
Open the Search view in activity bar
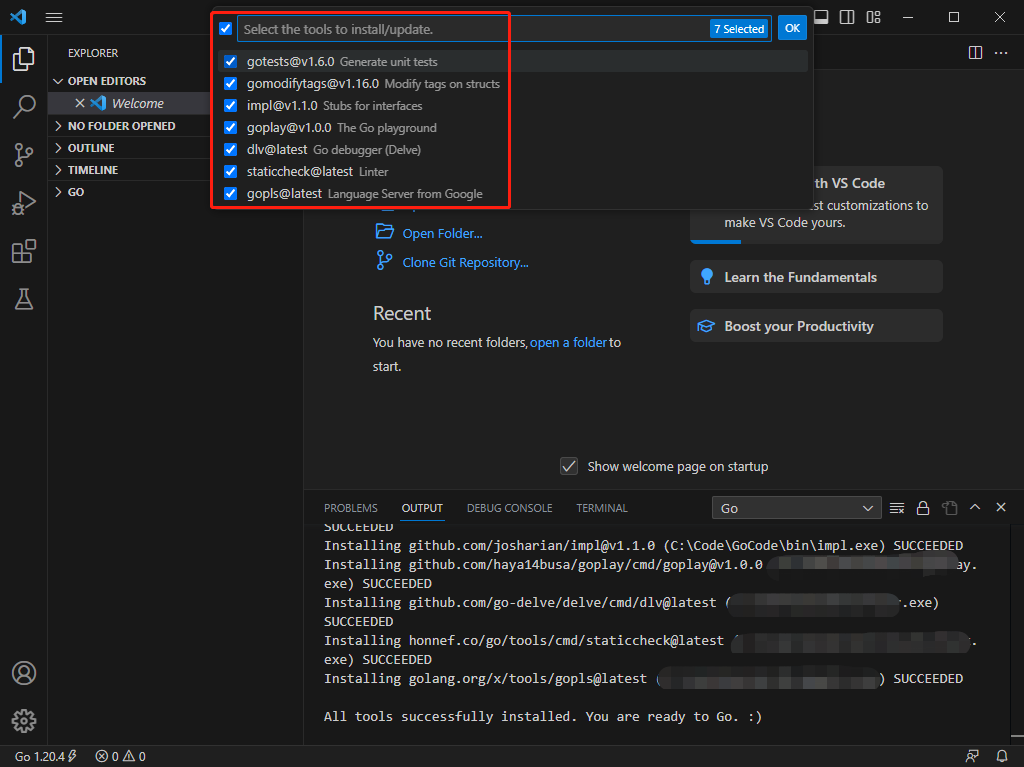24,106
